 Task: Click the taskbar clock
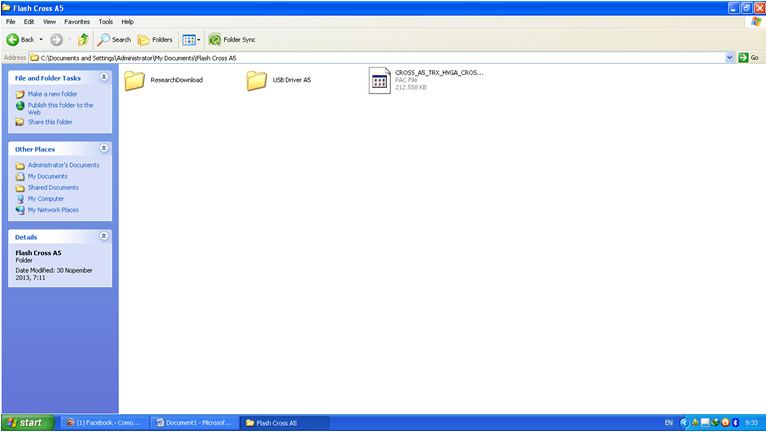point(751,423)
